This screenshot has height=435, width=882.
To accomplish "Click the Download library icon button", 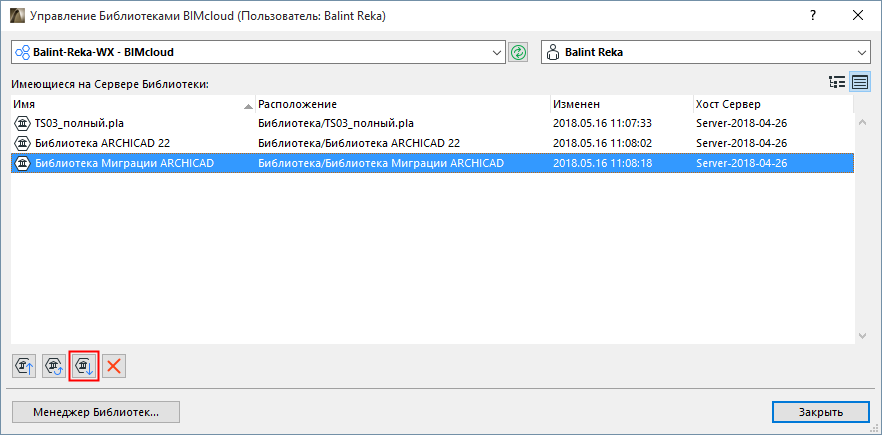I will tap(84, 366).
